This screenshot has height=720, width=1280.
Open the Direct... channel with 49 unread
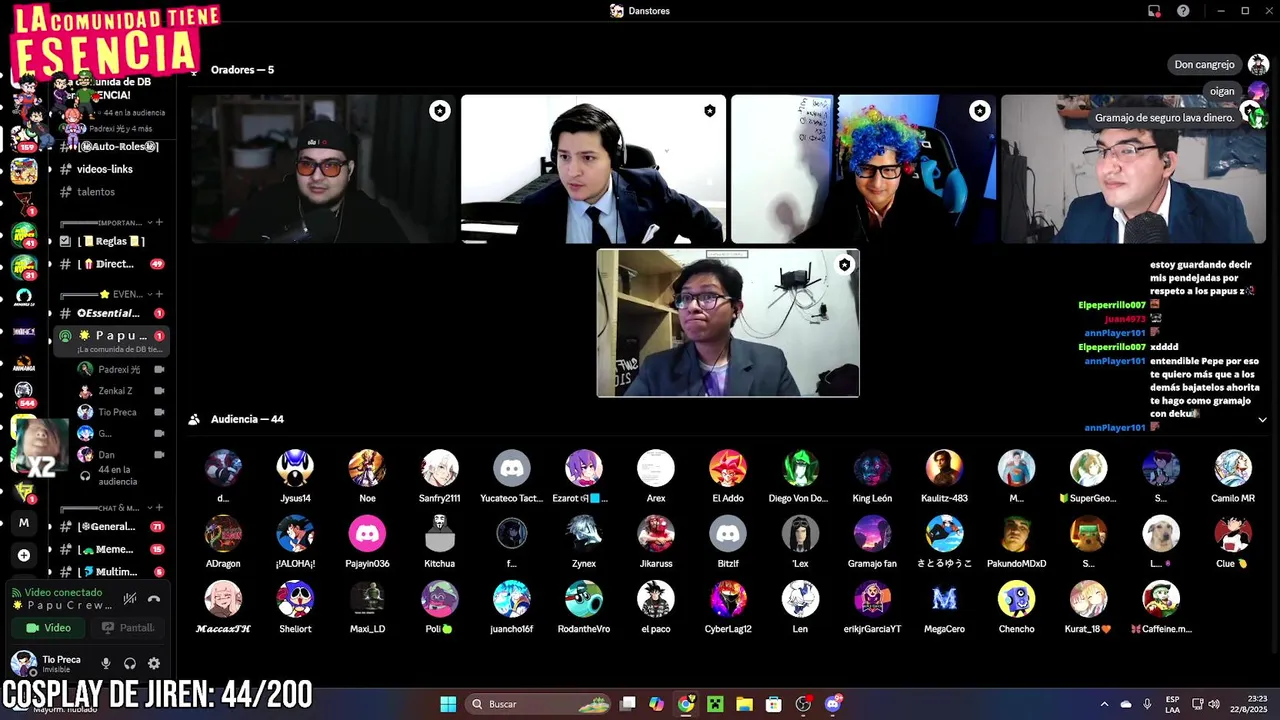coord(113,264)
